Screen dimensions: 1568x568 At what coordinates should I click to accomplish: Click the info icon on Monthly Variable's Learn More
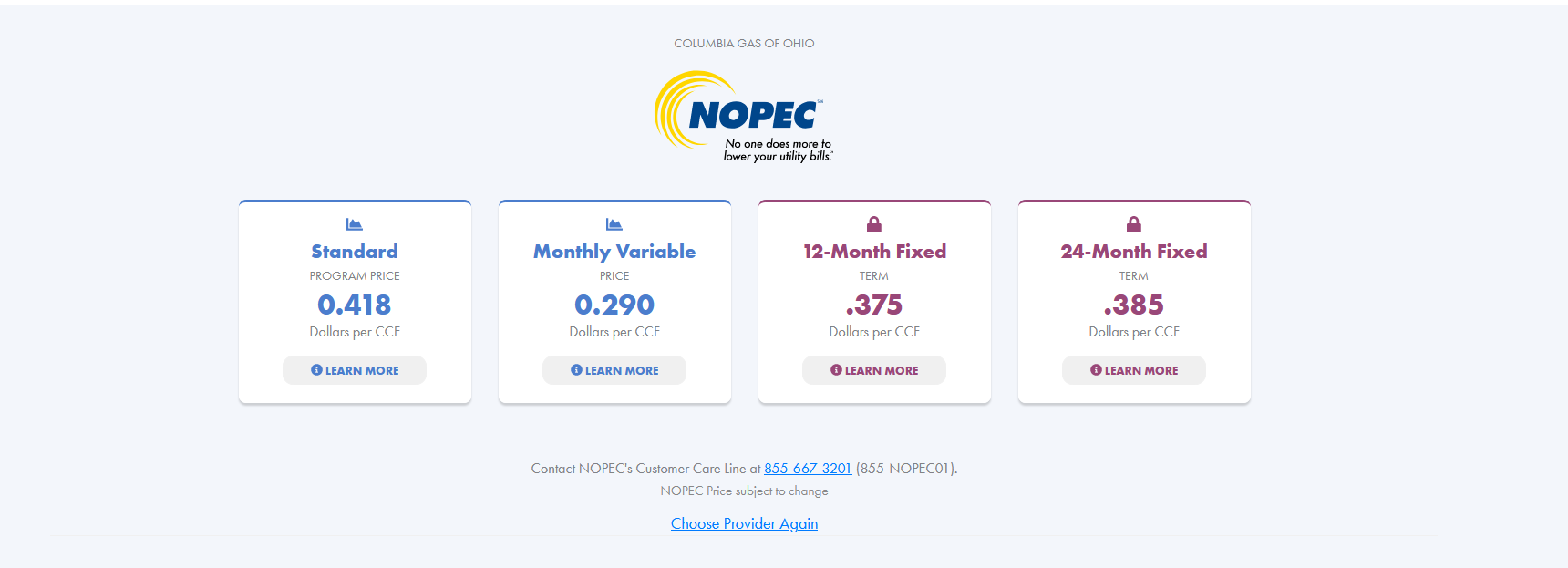576,370
